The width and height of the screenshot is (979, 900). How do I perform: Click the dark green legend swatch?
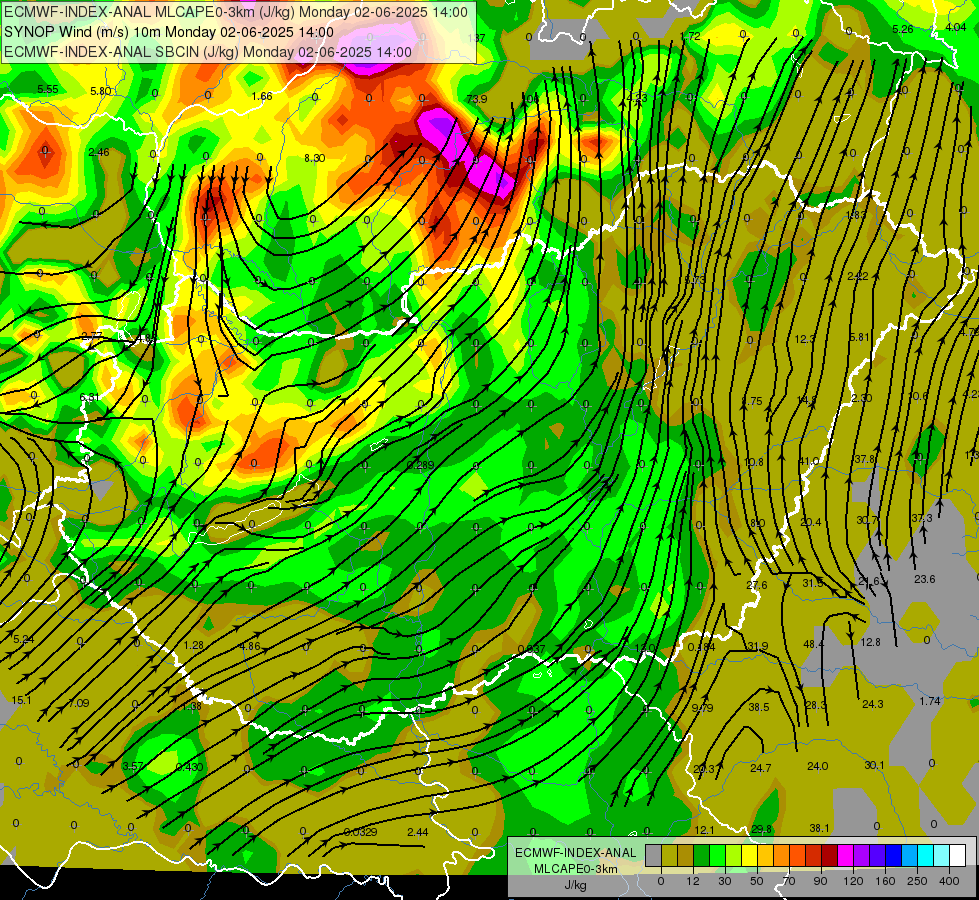tap(701, 856)
